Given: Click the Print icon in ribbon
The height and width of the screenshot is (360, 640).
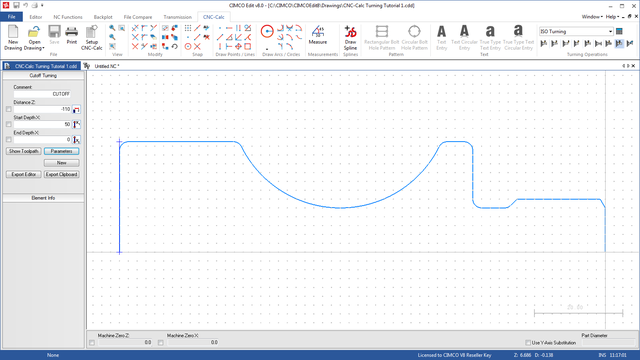Looking at the screenshot, I should [x=71, y=35].
